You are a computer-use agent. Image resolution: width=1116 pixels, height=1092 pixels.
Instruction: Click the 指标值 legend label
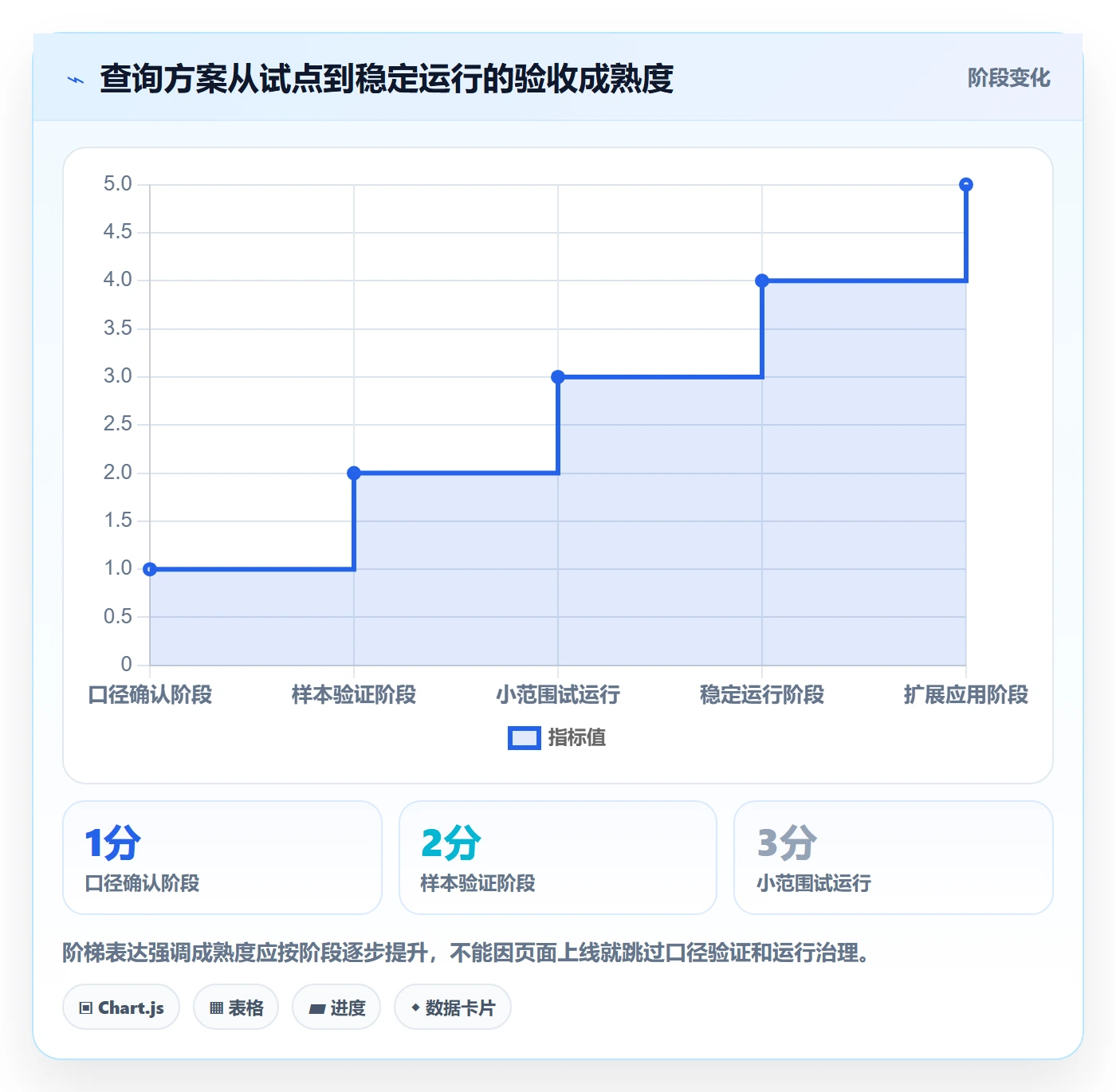click(577, 738)
